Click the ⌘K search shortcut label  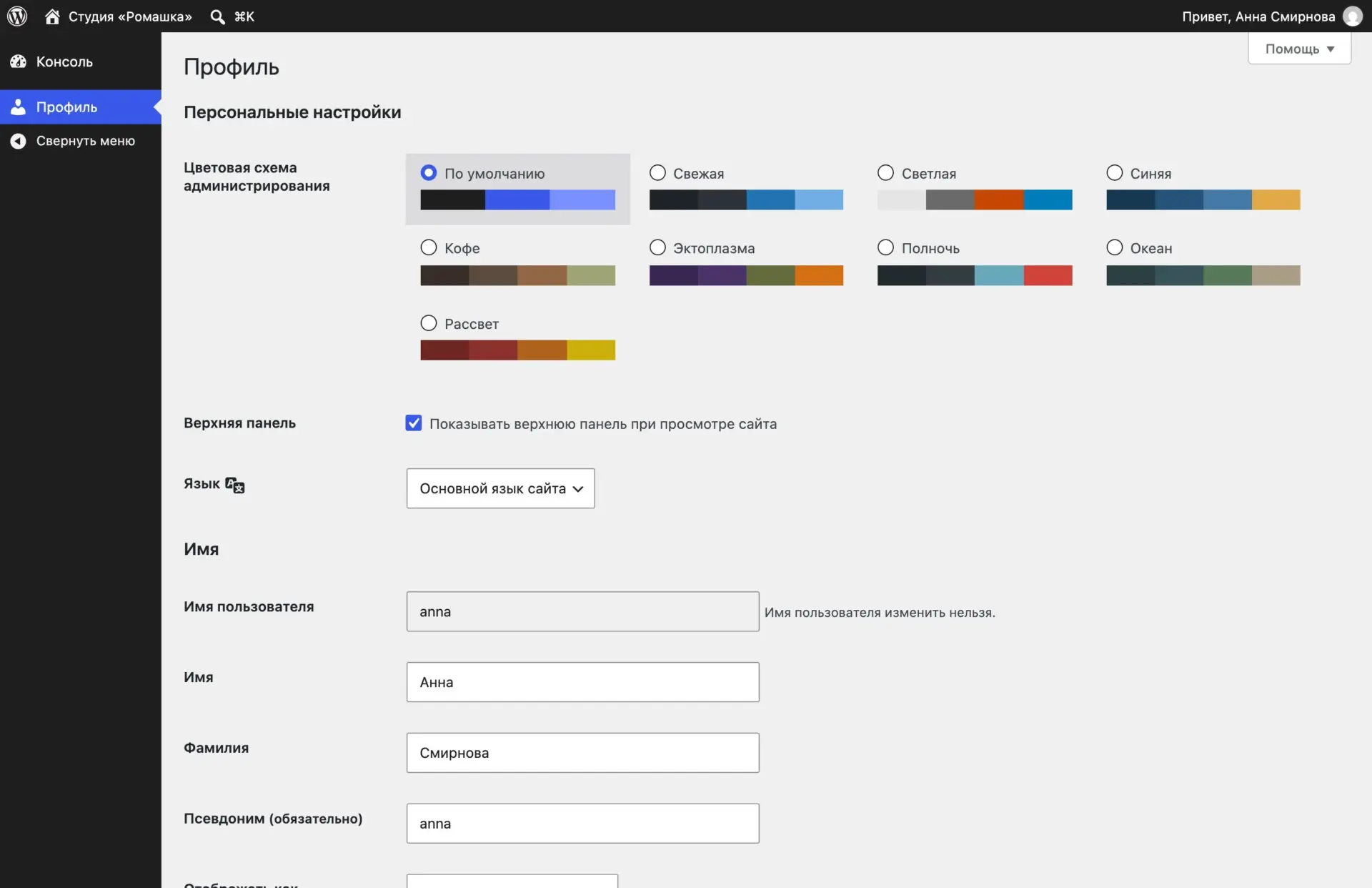pyautogui.click(x=244, y=16)
